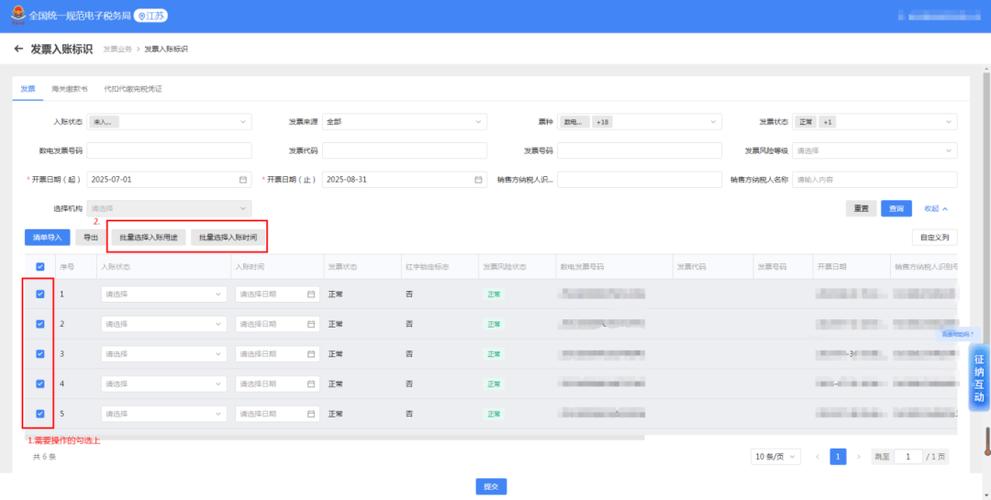Switch to the 海关缴款书 tab

70,89
